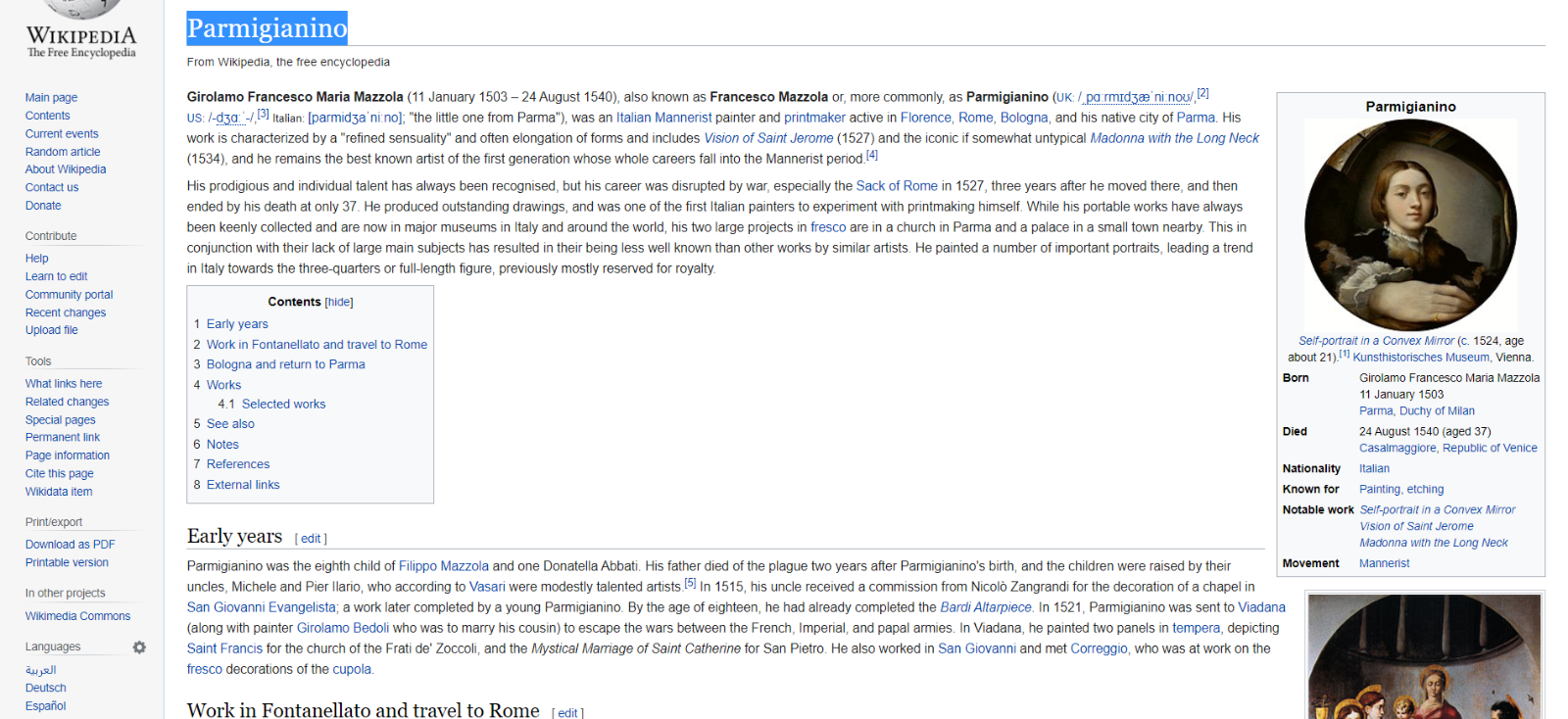Open Kunsthistorisches Museum link in infobox
Viewport: 1568px width, 719px height.
(x=1421, y=358)
